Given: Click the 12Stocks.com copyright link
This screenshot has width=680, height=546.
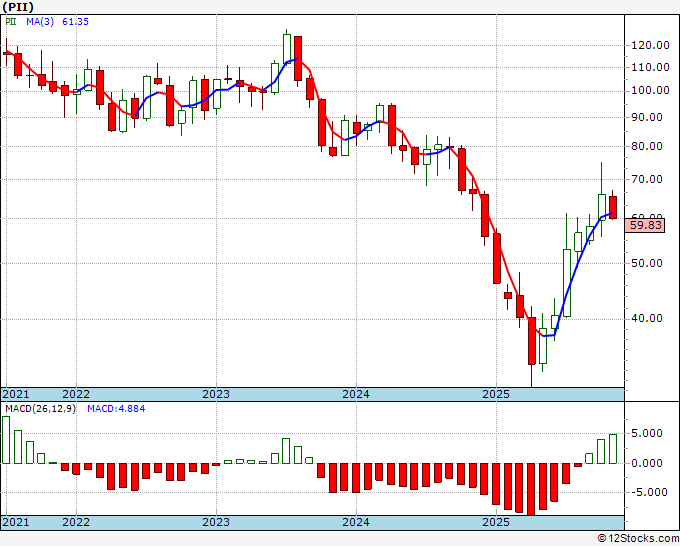Looking at the screenshot, I should 638,539.
